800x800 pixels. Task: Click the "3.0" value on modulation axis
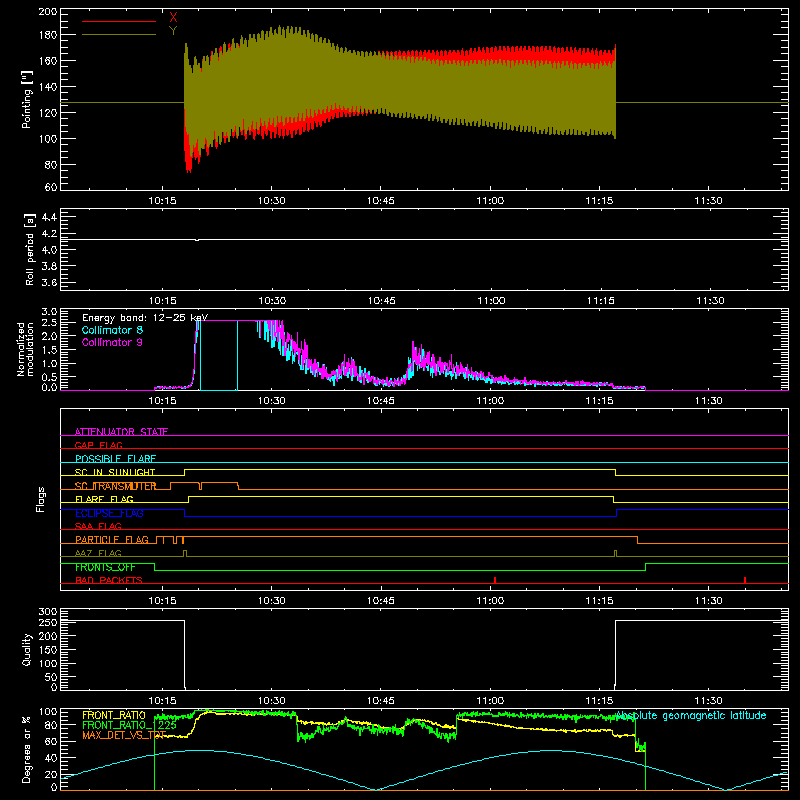(49, 312)
